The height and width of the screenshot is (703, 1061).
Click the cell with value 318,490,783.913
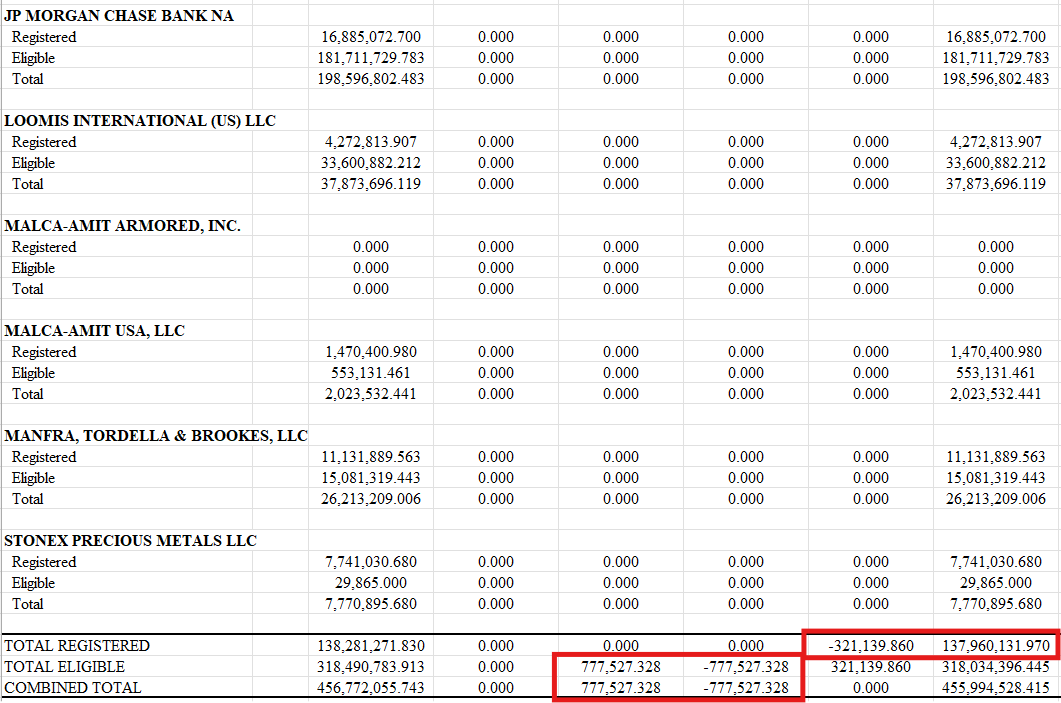[371, 667]
